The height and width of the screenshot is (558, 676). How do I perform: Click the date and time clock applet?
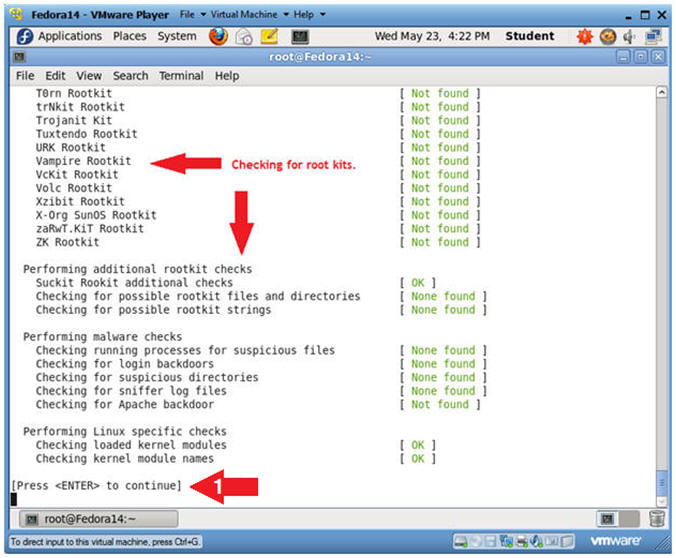(x=432, y=36)
